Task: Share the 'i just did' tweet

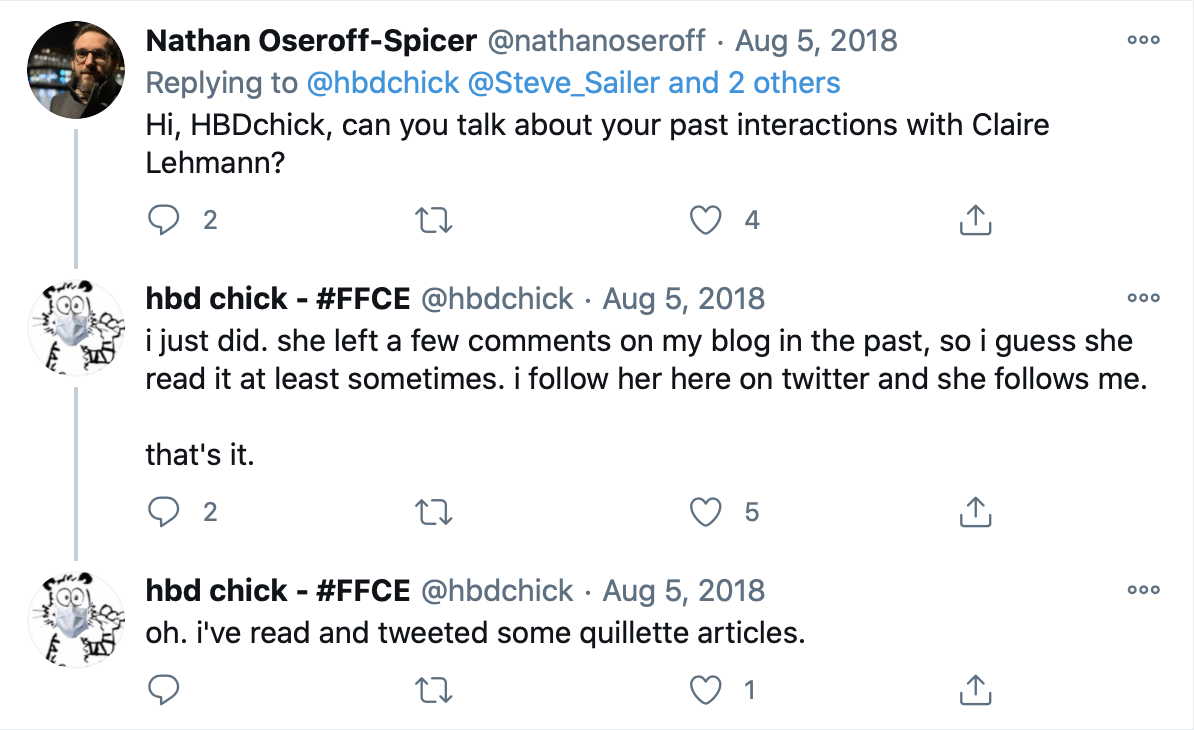Action: [975, 512]
